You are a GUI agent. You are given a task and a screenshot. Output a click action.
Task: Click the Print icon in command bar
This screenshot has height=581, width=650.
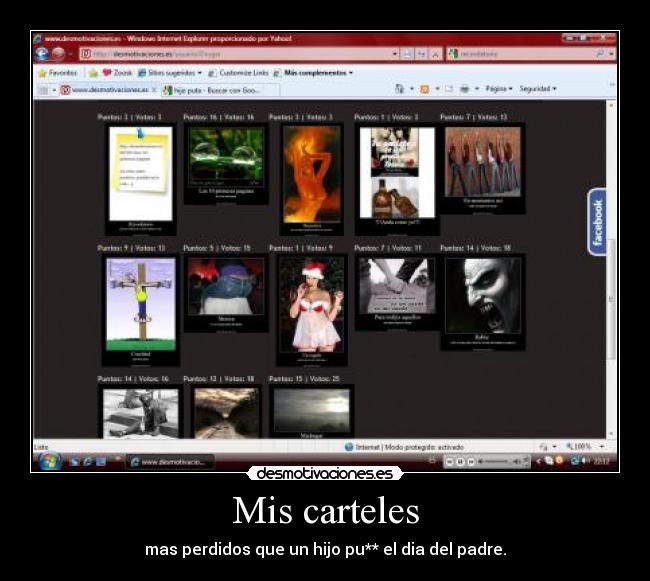tap(465, 89)
